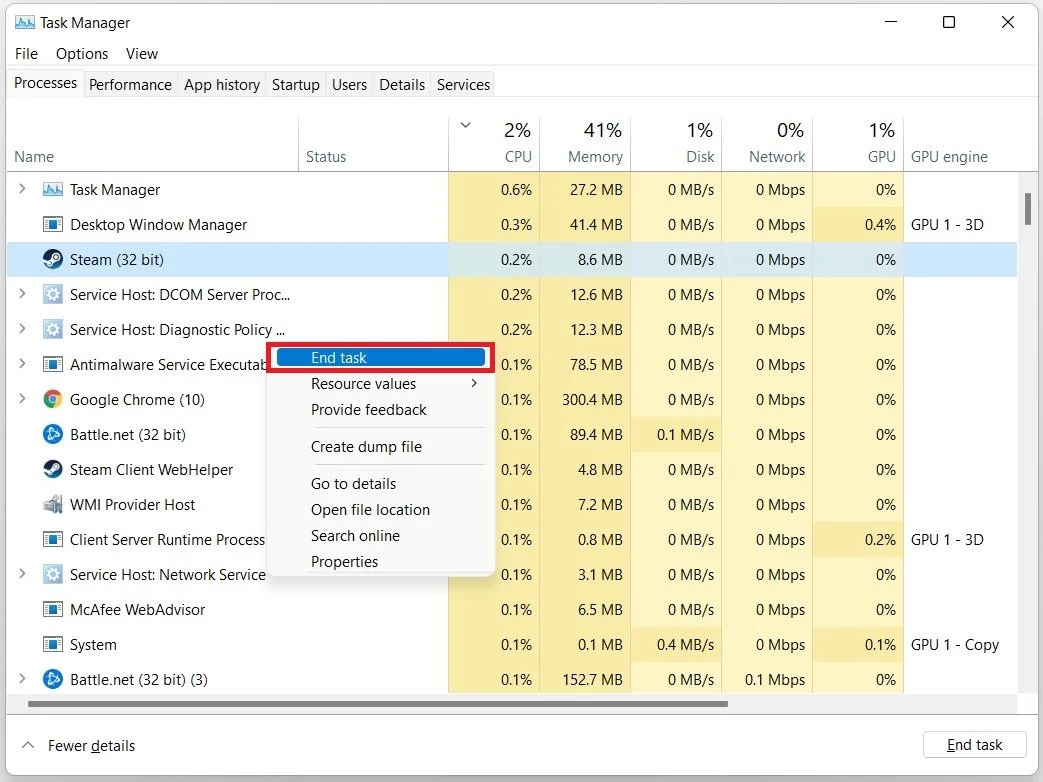
Task: Select the McAfee WebAdvisor process name
Action: pos(138,610)
